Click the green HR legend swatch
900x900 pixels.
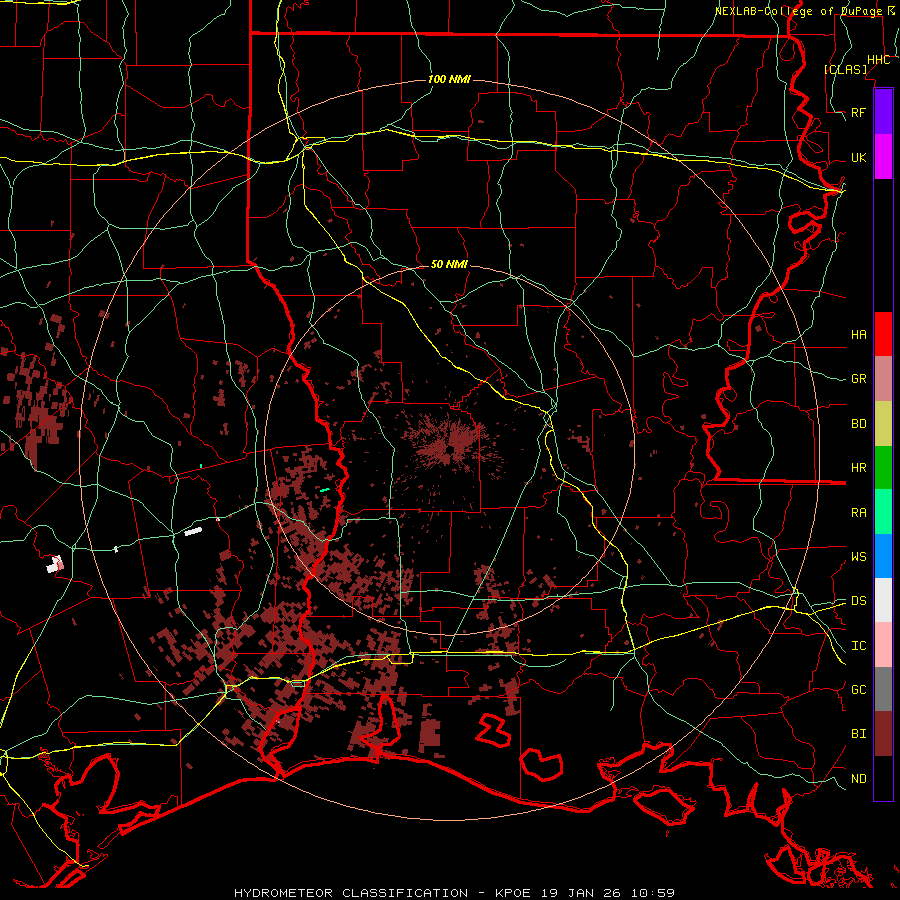coord(883,468)
